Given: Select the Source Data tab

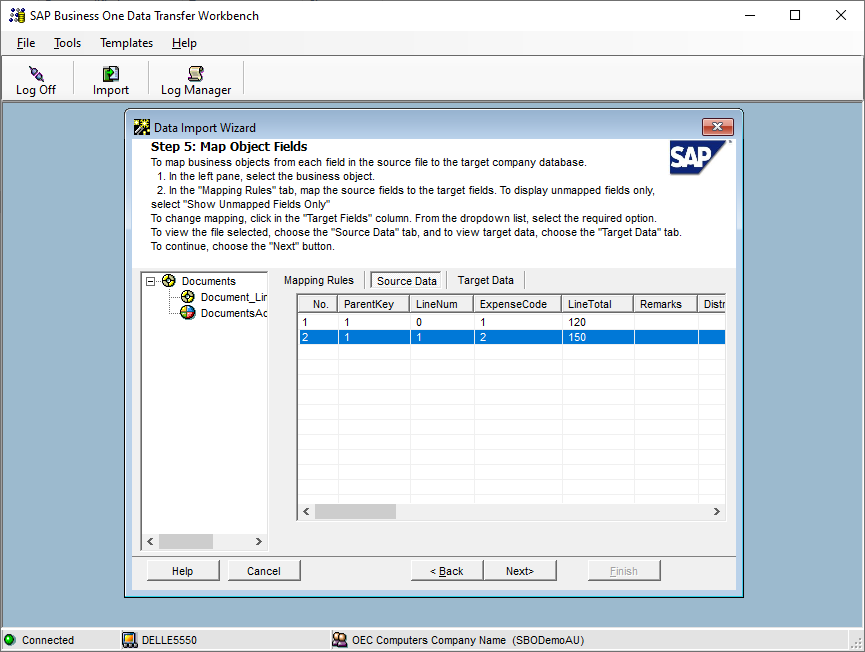Looking at the screenshot, I should [407, 281].
